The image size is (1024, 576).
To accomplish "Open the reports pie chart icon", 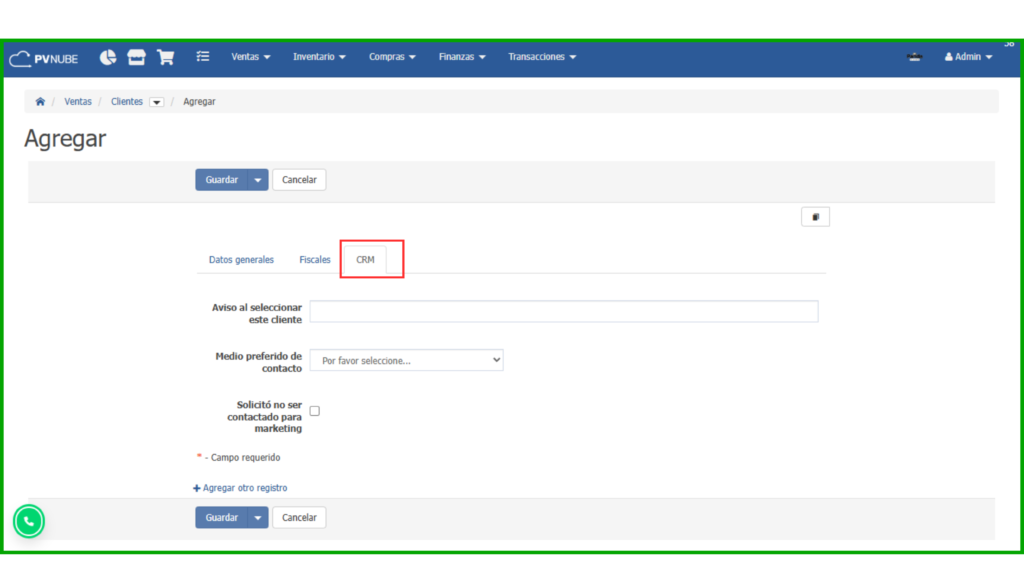I will tap(107, 57).
